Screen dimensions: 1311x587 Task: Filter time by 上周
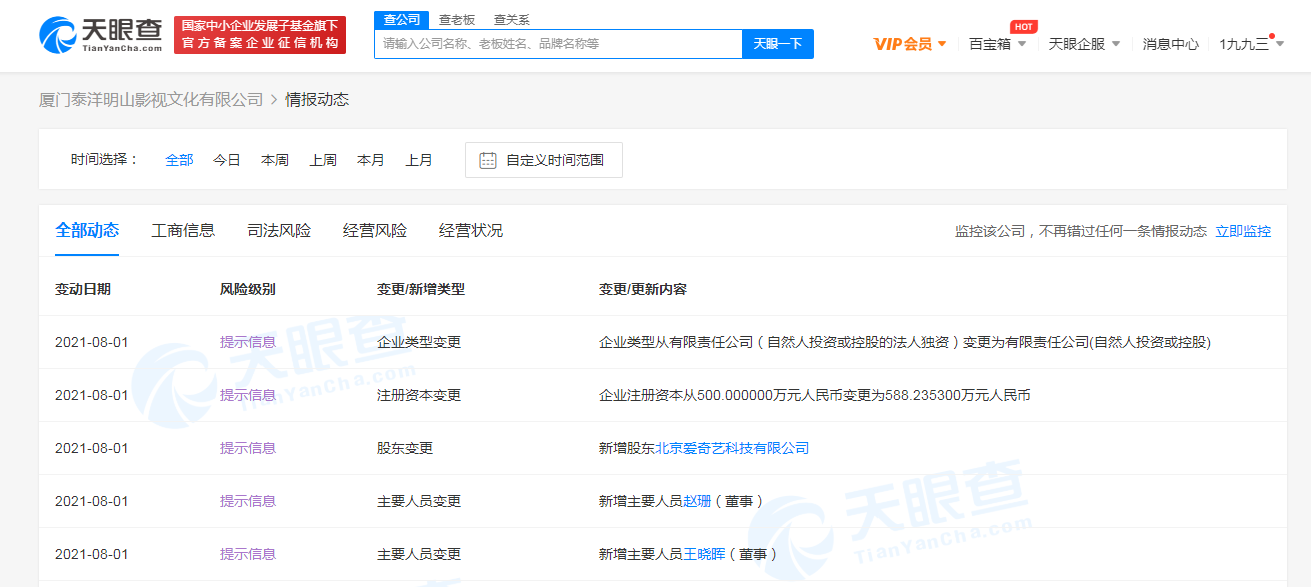point(323,160)
